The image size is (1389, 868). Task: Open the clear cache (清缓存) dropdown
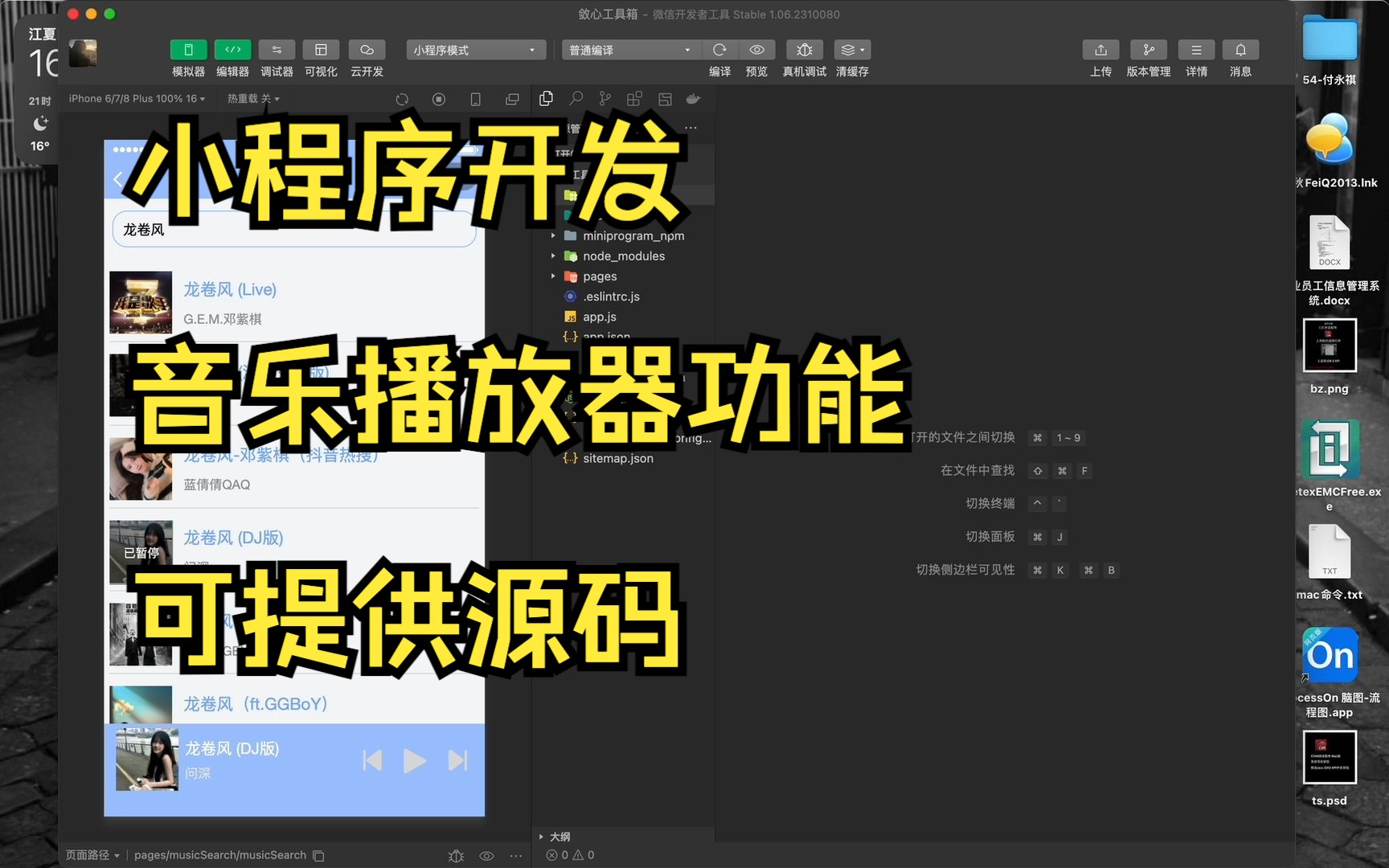tap(852, 50)
